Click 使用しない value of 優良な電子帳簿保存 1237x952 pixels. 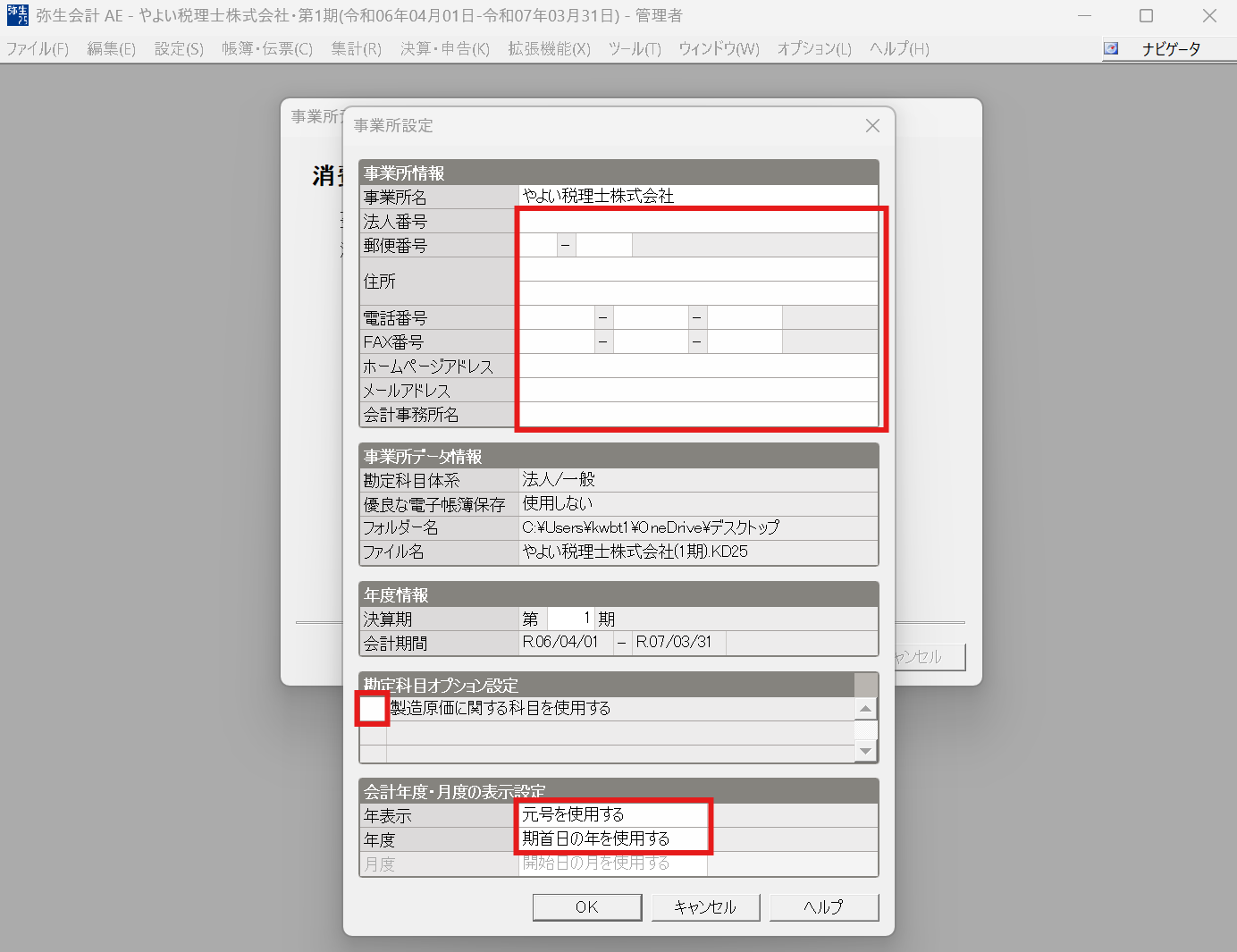[x=558, y=504]
